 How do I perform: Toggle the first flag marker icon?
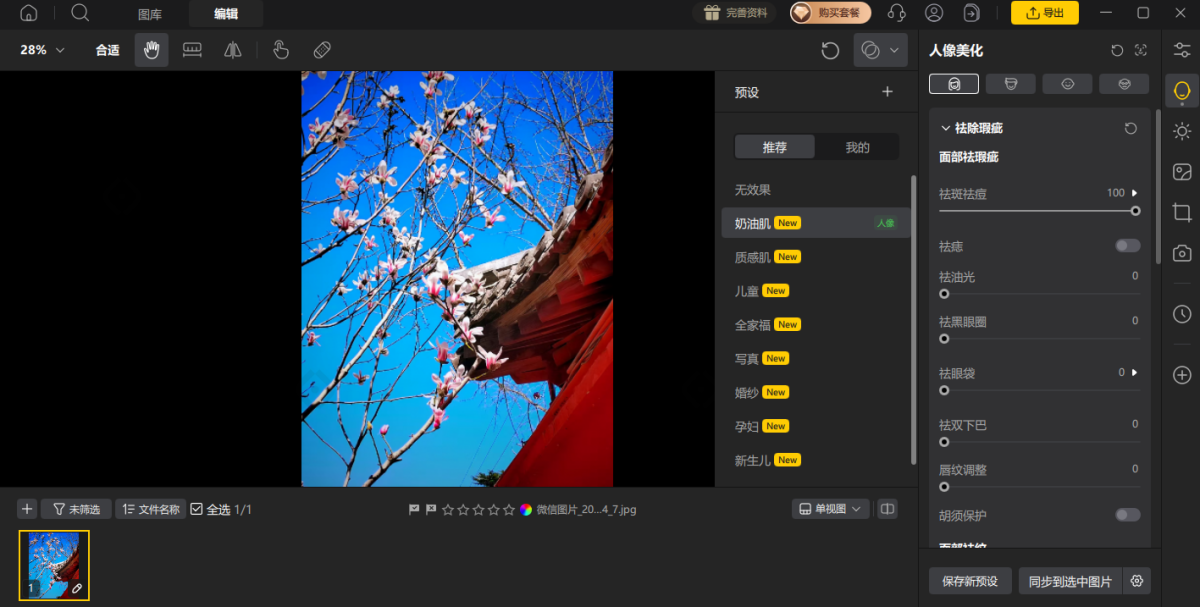414,510
